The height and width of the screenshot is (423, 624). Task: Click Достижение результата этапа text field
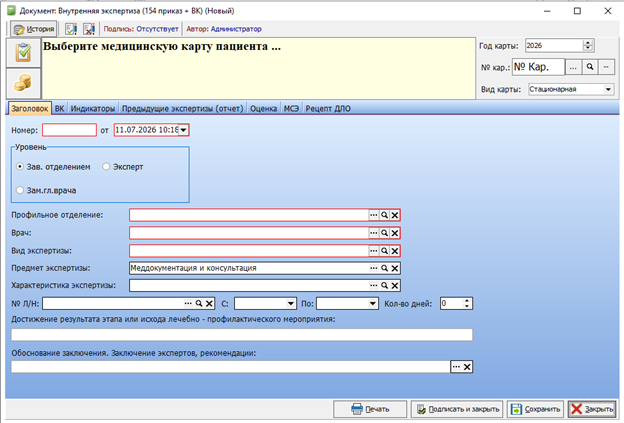pos(242,335)
